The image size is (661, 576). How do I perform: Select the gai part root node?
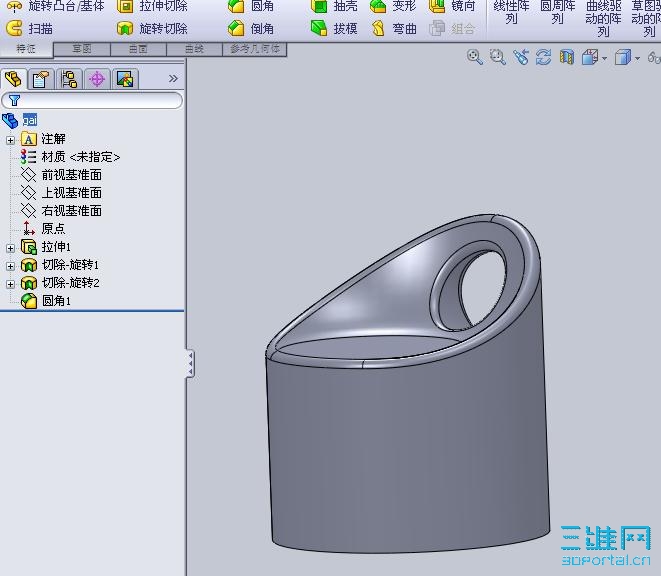coord(30,120)
